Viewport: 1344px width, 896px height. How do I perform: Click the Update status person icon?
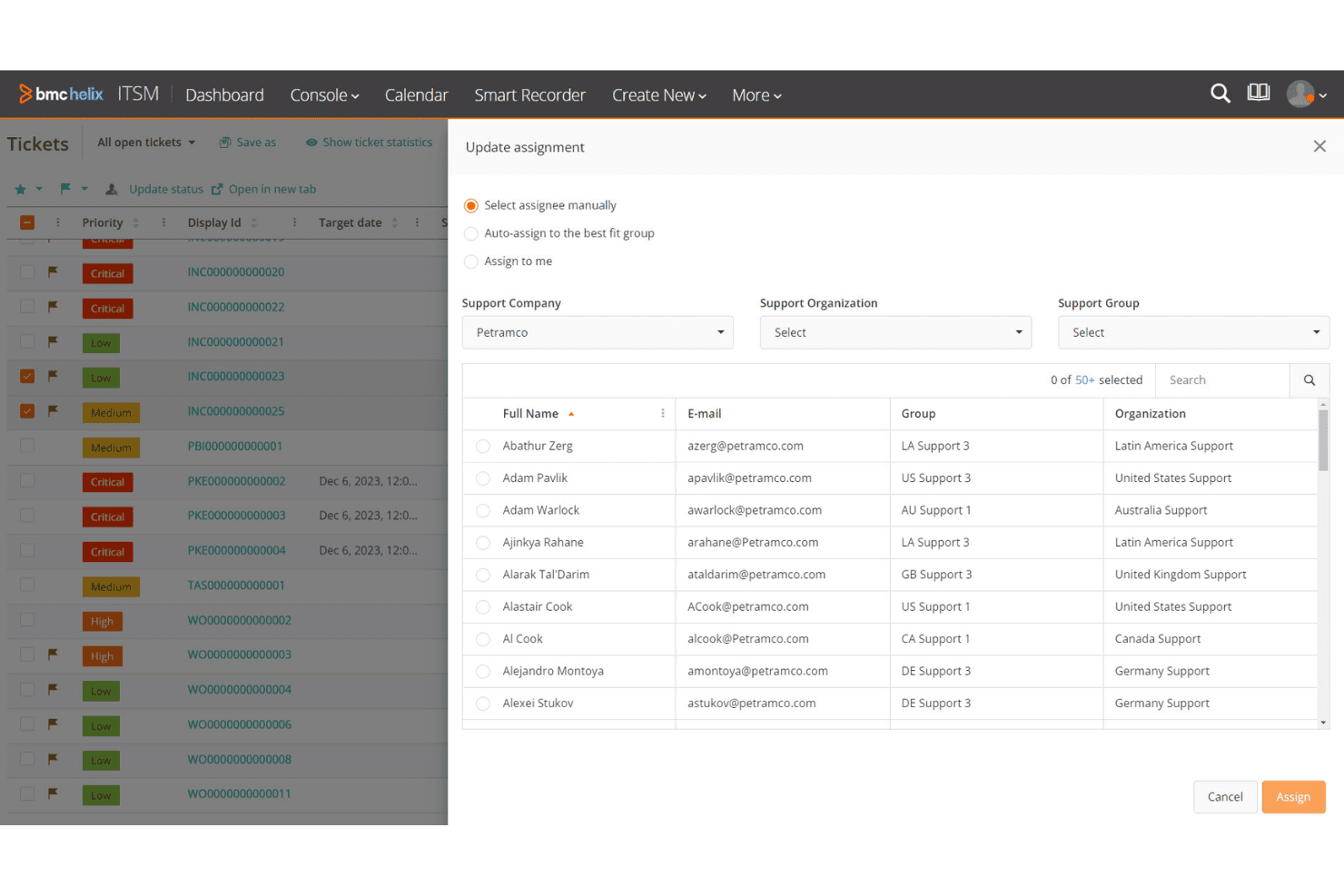click(112, 190)
